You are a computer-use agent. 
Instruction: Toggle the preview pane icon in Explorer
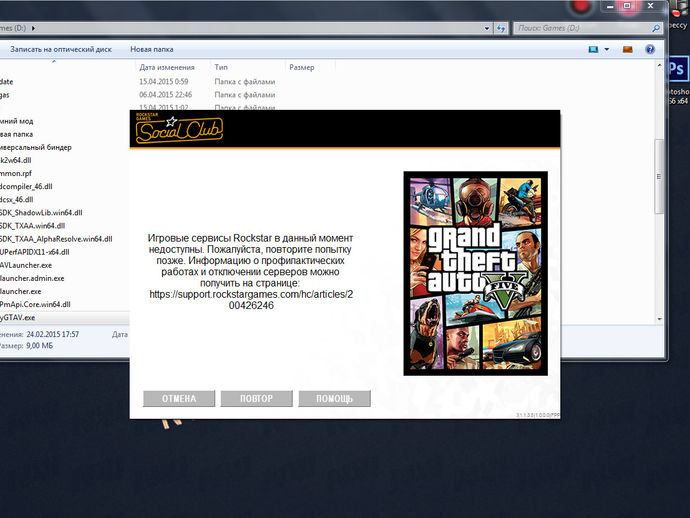pyautogui.click(x=628, y=49)
